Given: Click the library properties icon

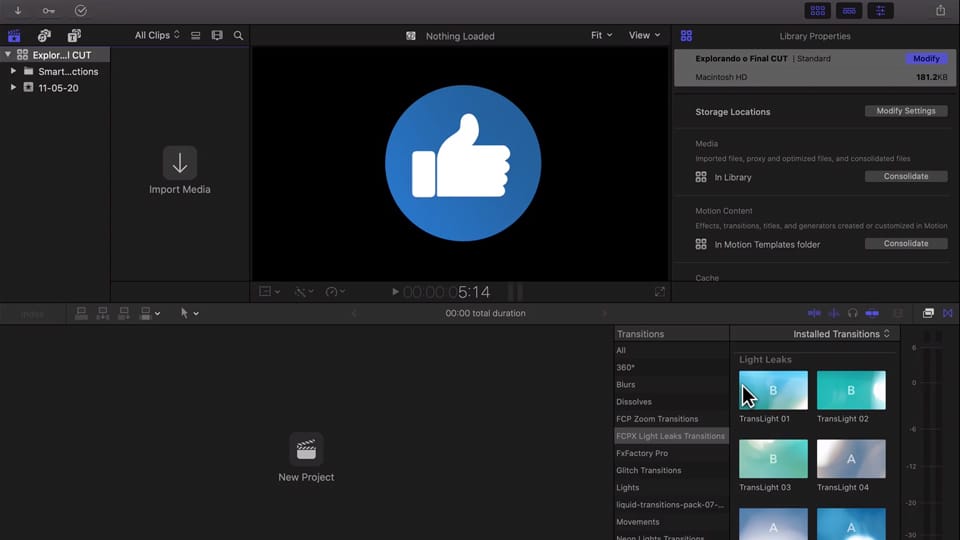Looking at the screenshot, I should (686, 36).
